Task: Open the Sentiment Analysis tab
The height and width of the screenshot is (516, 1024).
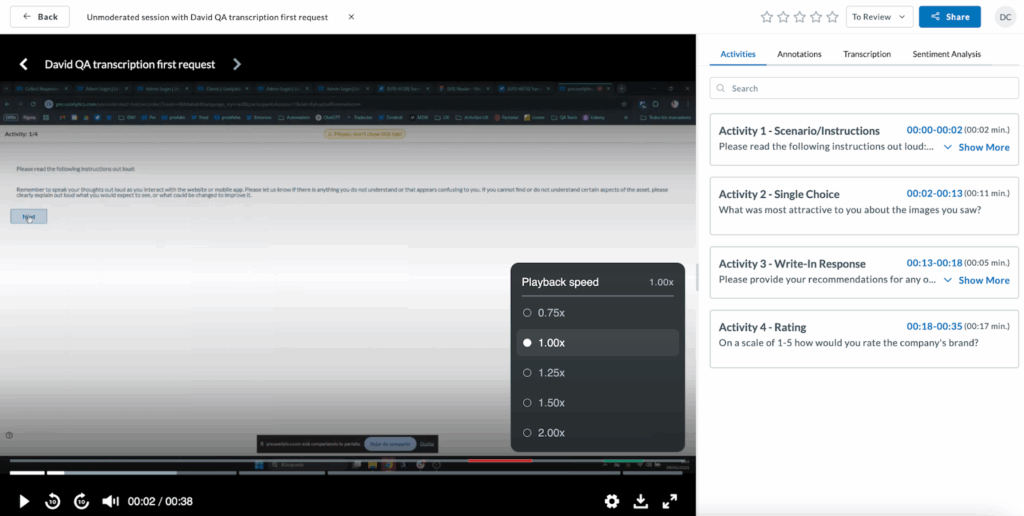Action: point(946,54)
